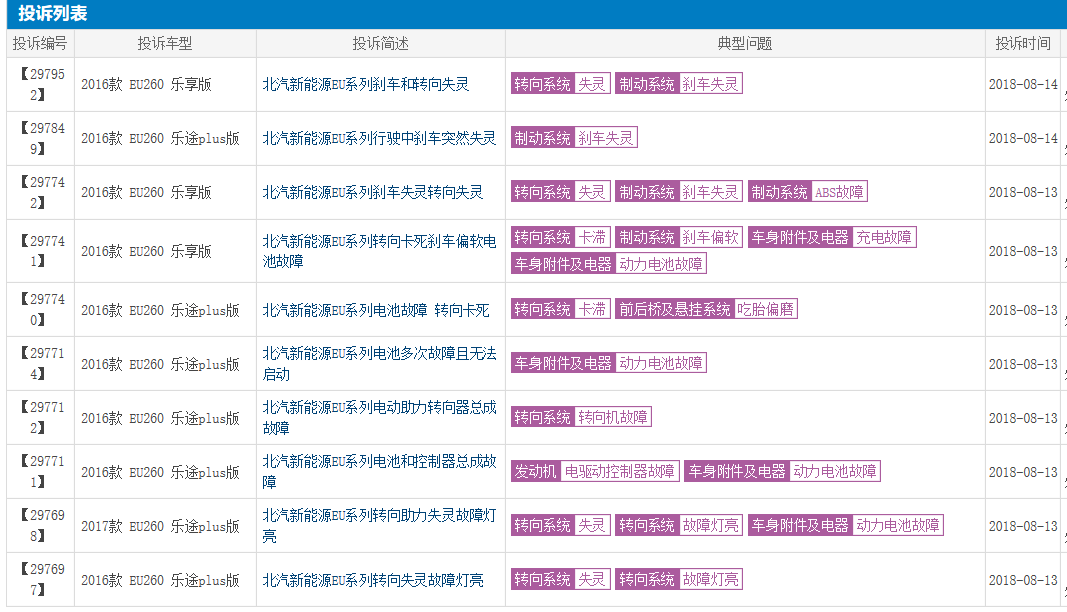
Task: Open complaint 北汽新能源EU系列转向失灵故障灯亮
Action: [373, 580]
